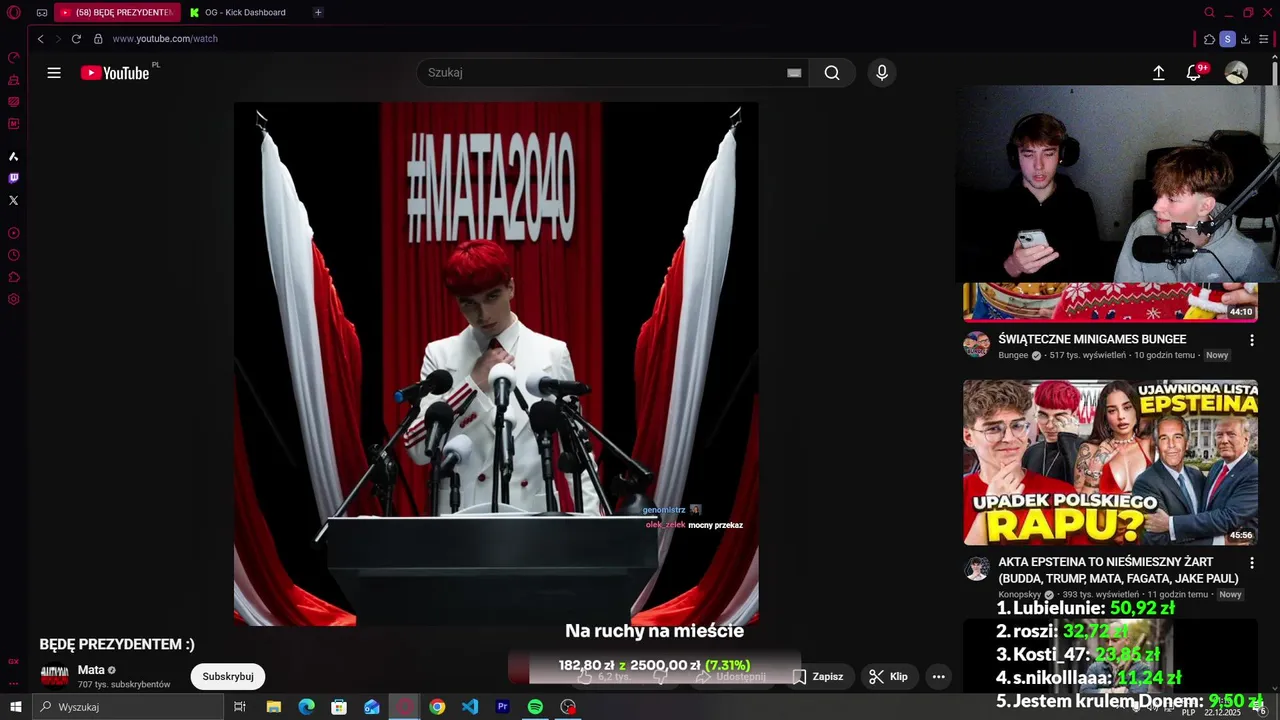Open Spotify from taskbar

click(x=535, y=707)
